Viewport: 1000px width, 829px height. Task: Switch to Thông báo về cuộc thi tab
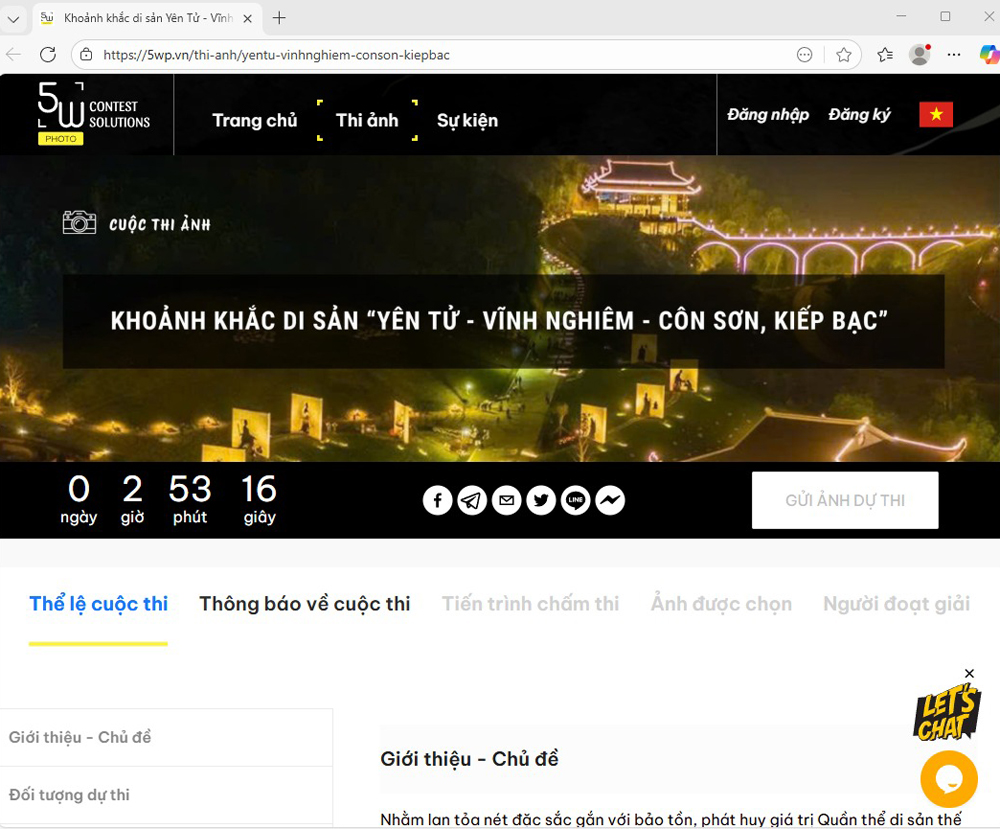tap(305, 604)
